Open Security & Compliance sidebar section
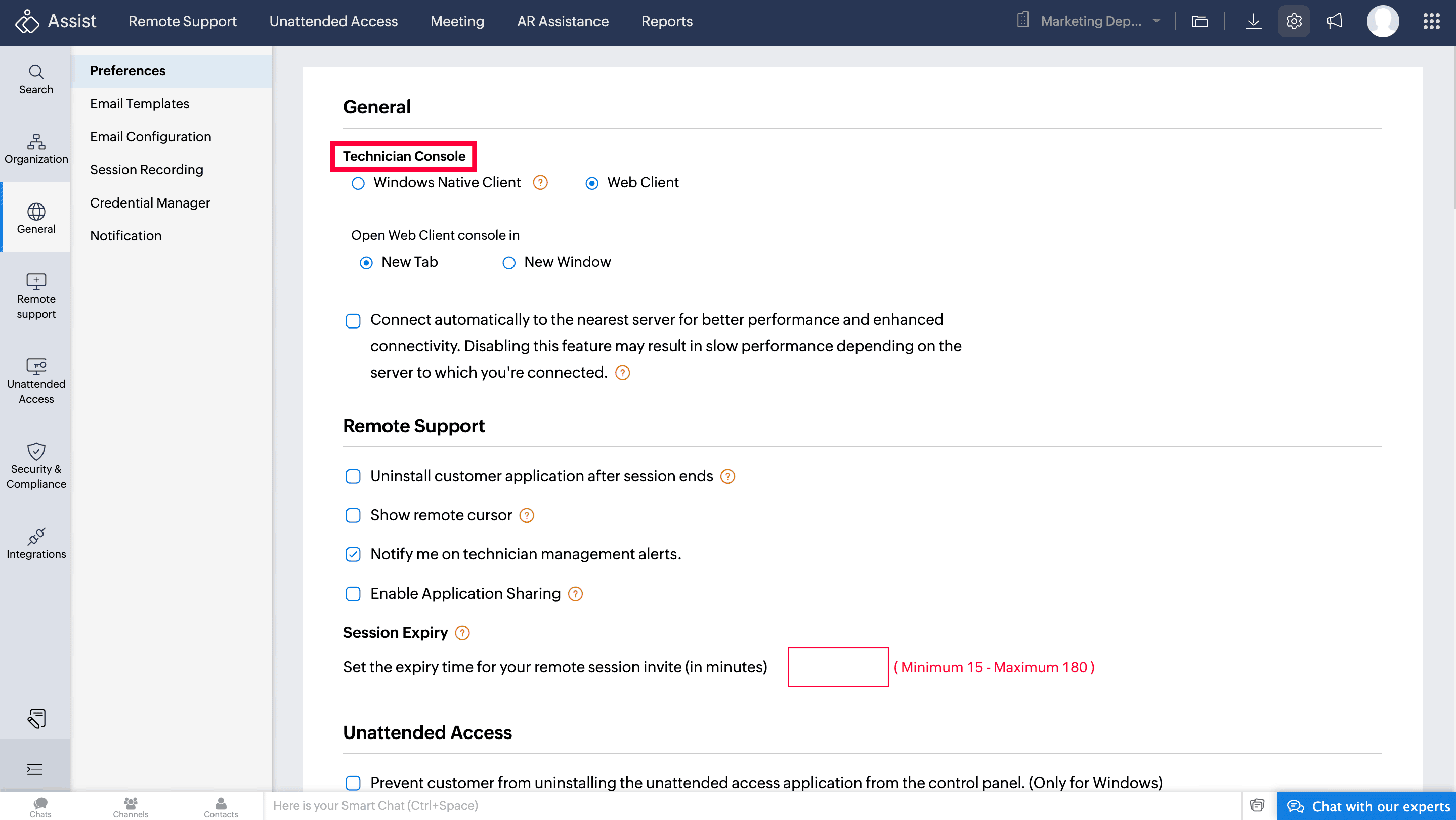1456x820 pixels. (x=36, y=465)
